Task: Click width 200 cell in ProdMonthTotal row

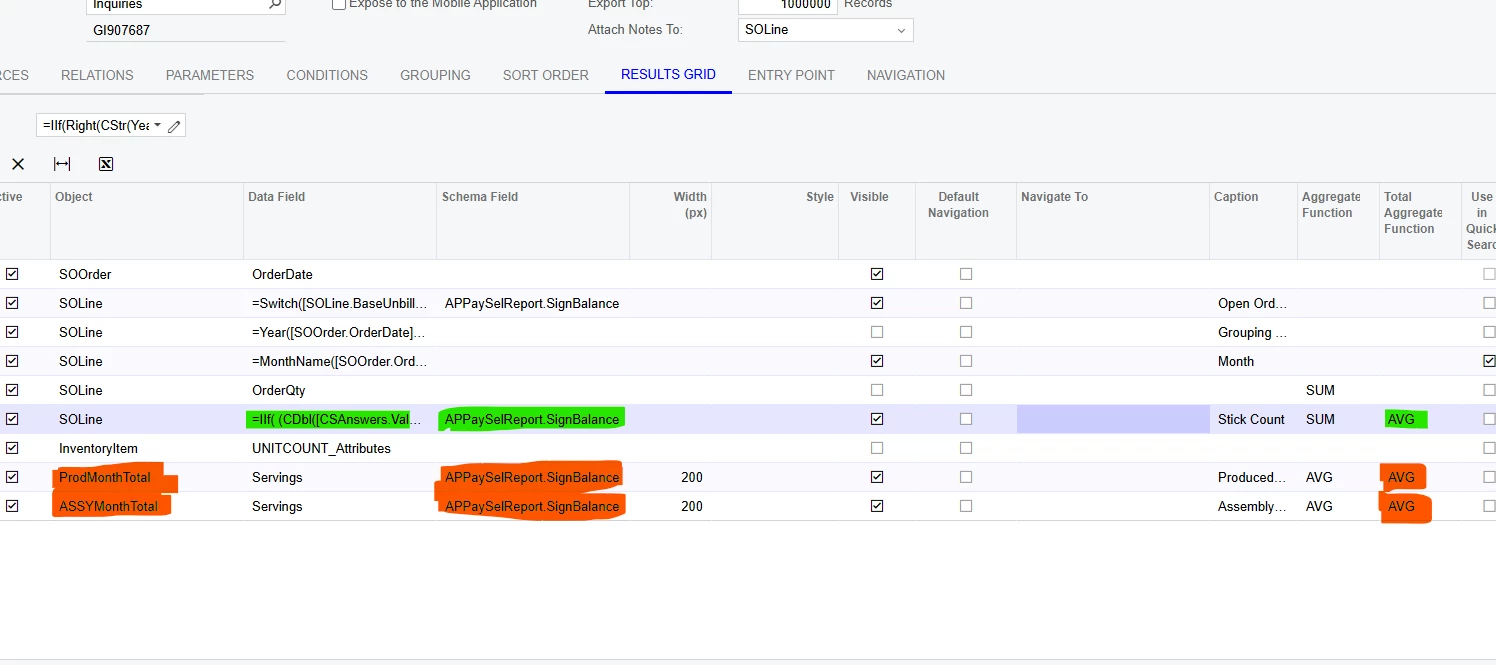Action: (670, 477)
